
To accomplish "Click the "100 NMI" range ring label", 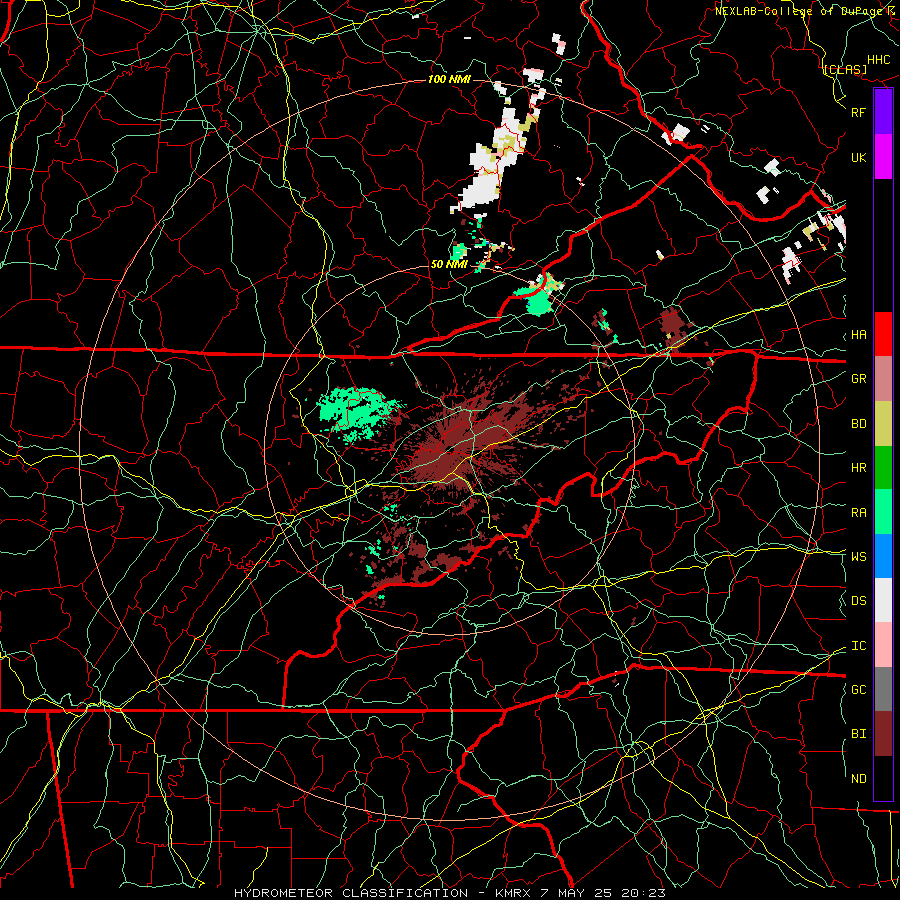I will point(449,79).
